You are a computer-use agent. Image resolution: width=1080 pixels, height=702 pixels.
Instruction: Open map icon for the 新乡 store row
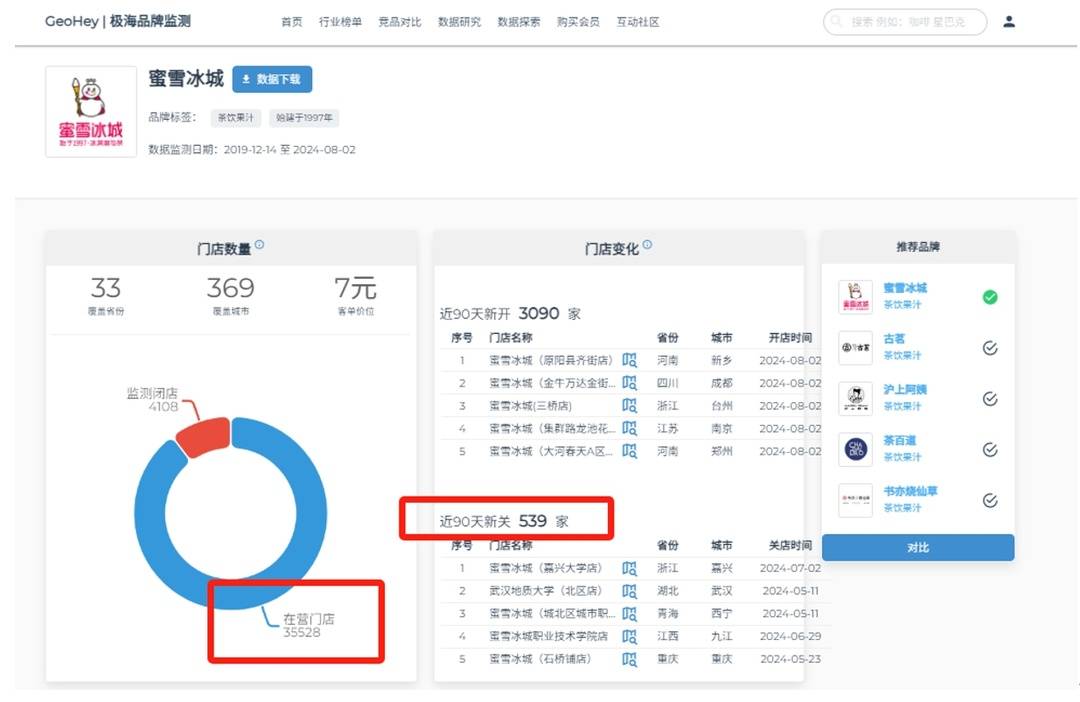(630, 360)
